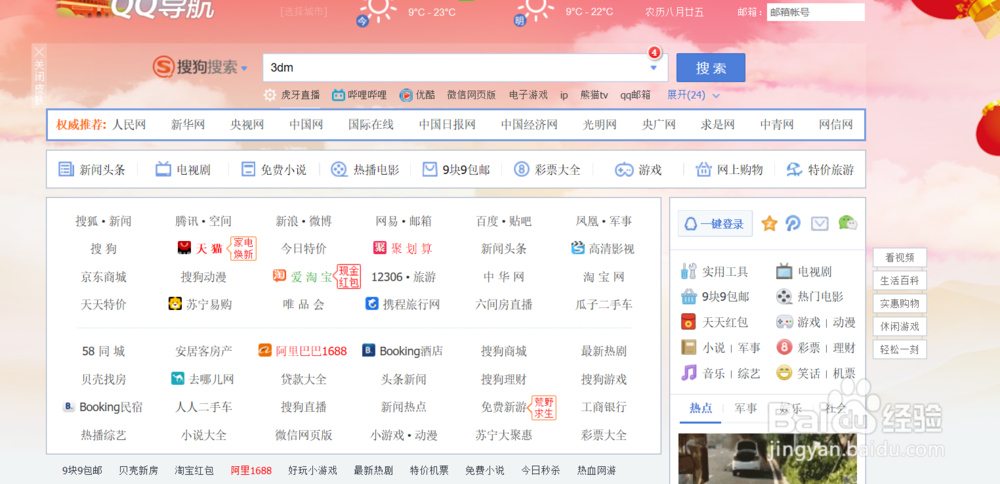This screenshot has height=484, width=1000.
Task: Click the free novels icon
Action: (x=248, y=170)
